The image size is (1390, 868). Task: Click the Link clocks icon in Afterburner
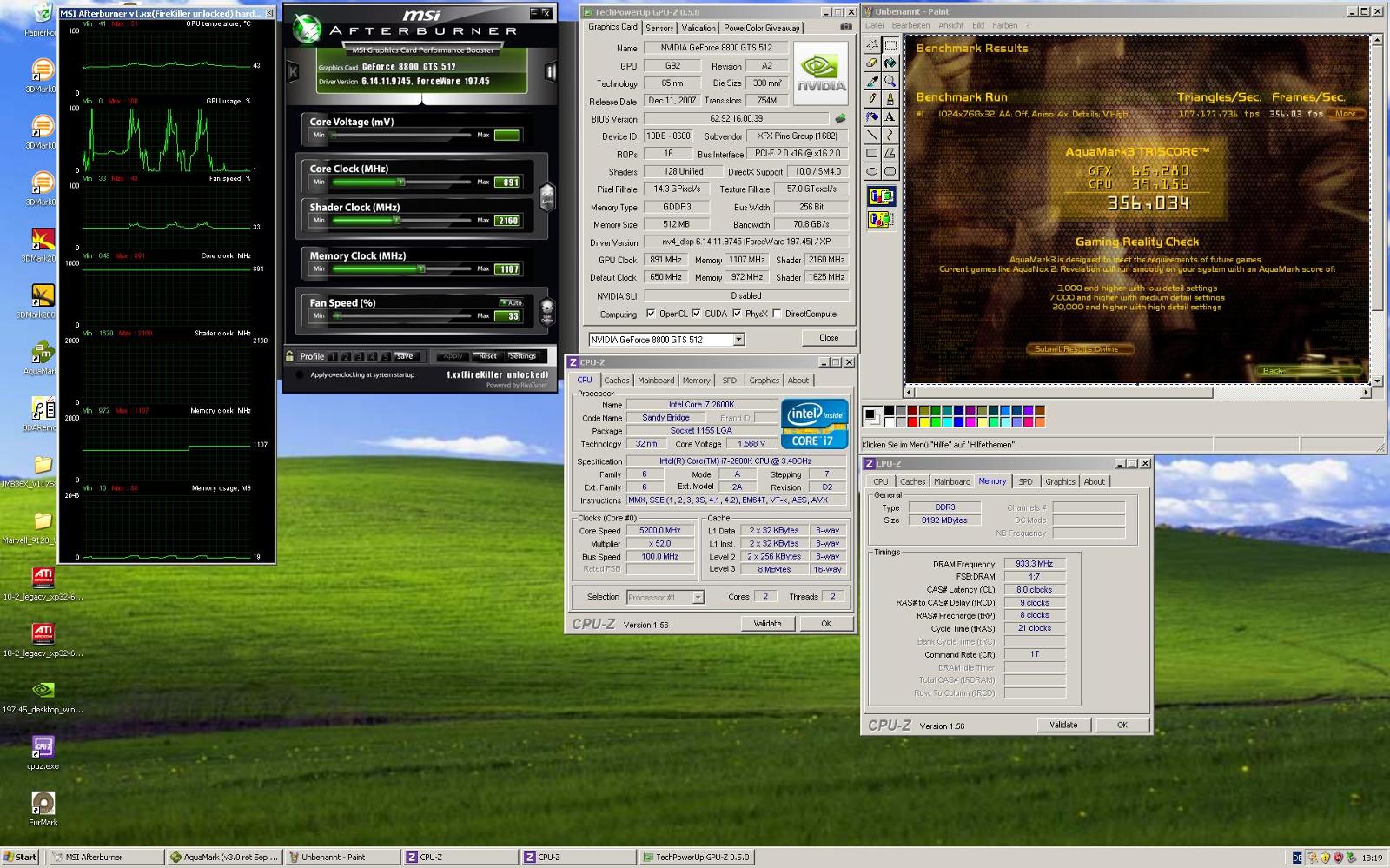(547, 195)
